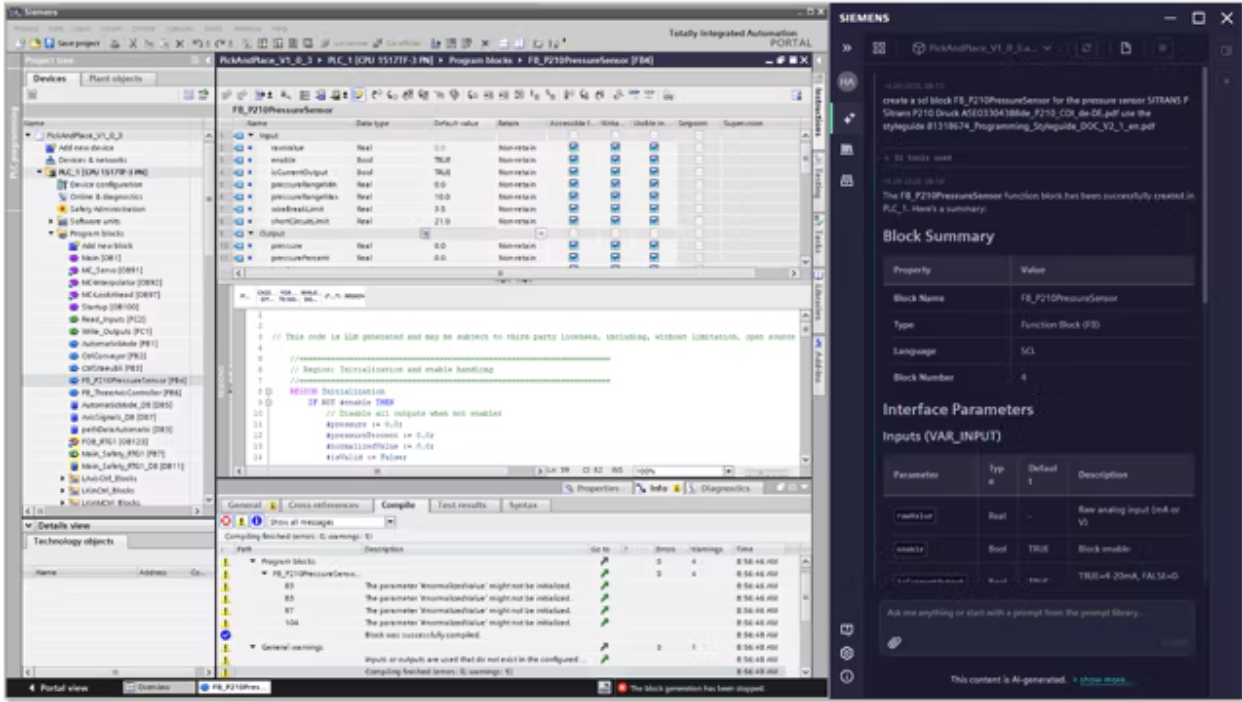Click the new document icon in Siemens header
Screen dimensions: 1242x702
(1124, 48)
